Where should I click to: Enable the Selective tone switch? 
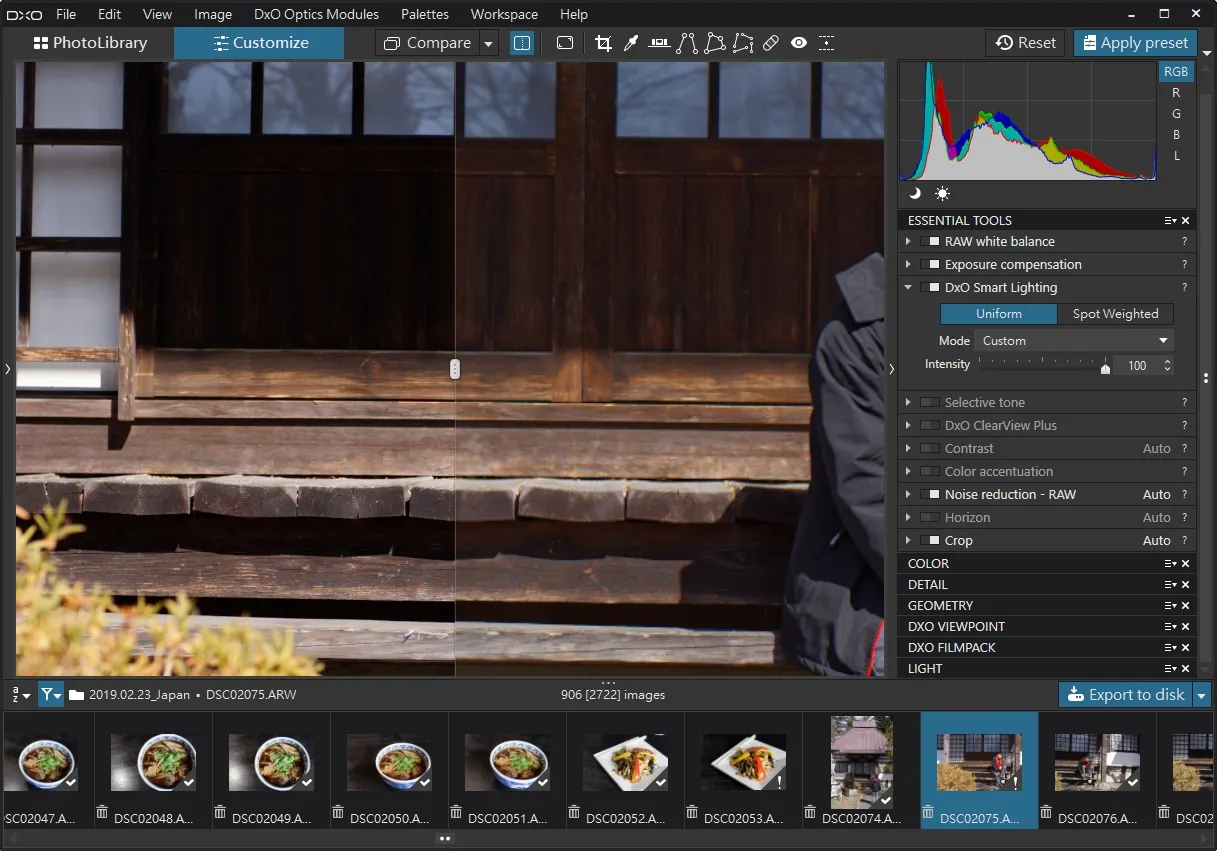pyautogui.click(x=930, y=403)
